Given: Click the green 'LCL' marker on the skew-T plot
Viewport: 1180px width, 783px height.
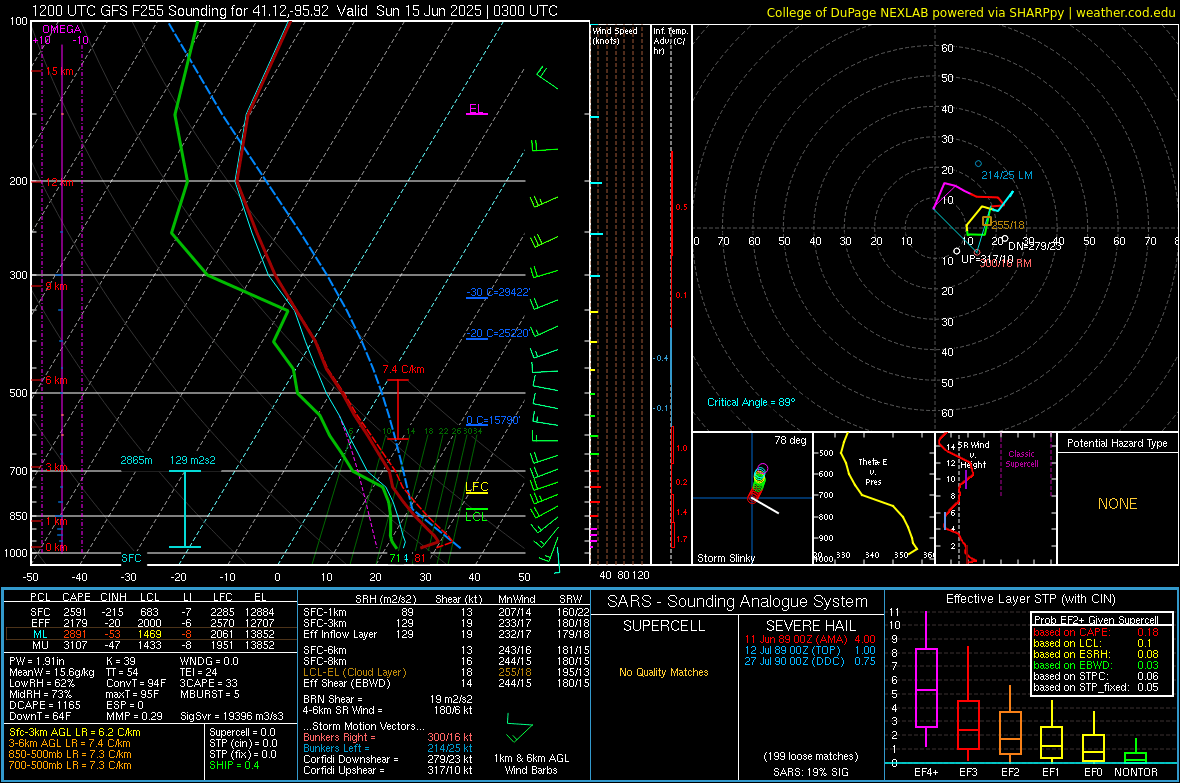Looking at the screenshot, I should (476, 516).
